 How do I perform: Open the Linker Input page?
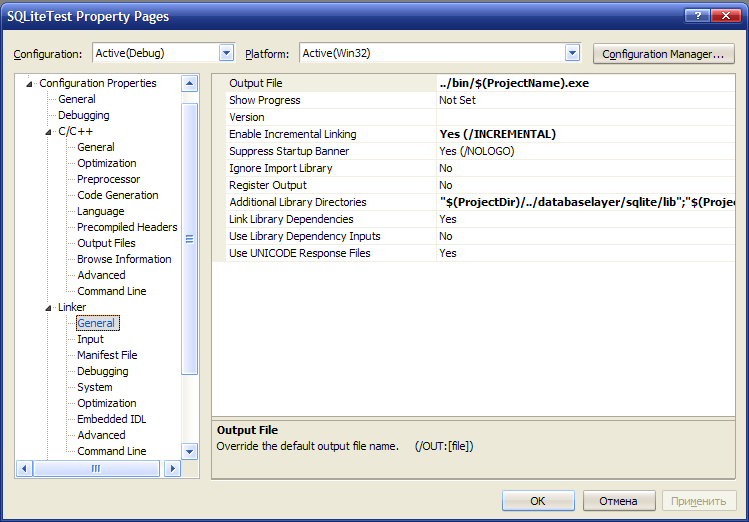pos(90,339)
